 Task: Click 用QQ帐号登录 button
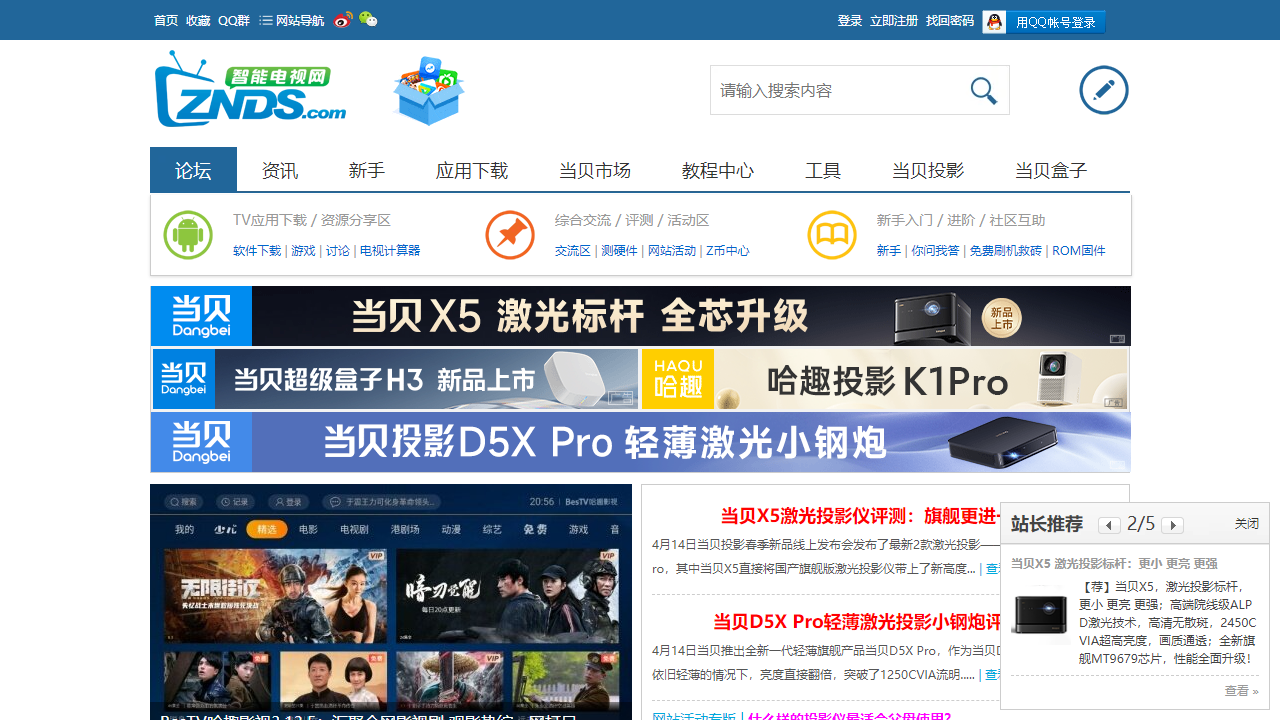[1056, 22]
